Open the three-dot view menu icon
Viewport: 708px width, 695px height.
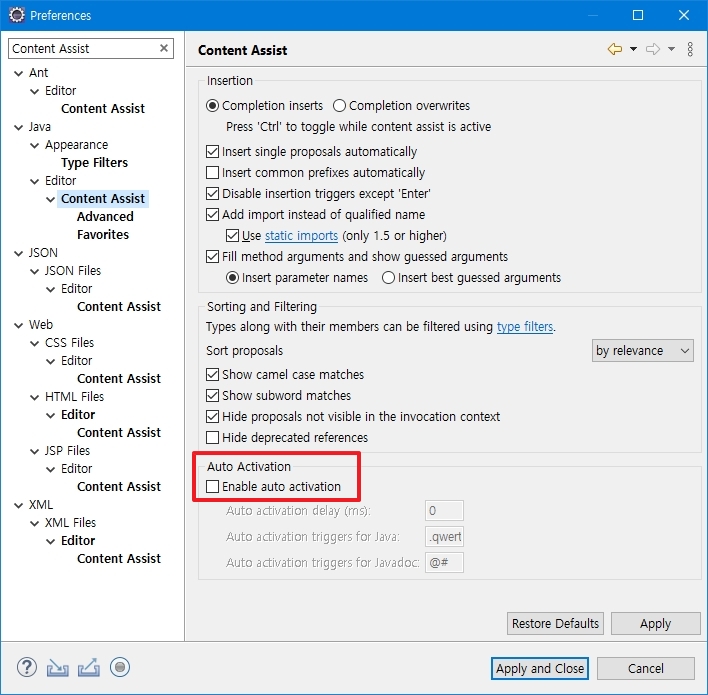690,49
